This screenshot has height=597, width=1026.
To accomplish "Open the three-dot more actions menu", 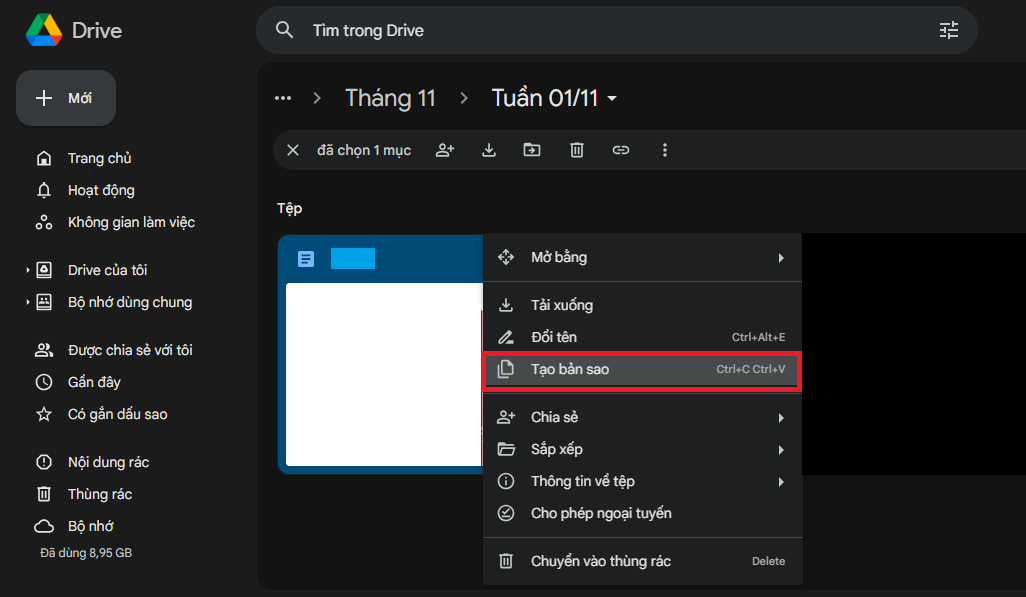I will (x=665, y=150).
